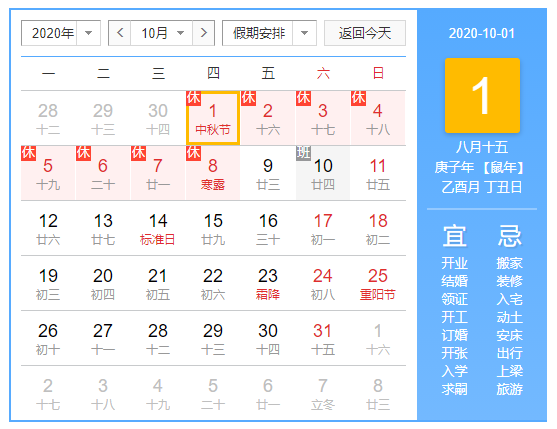Go to previous month arrow
Viewport: 557px width, 429px height.
(x=120, y=33)
